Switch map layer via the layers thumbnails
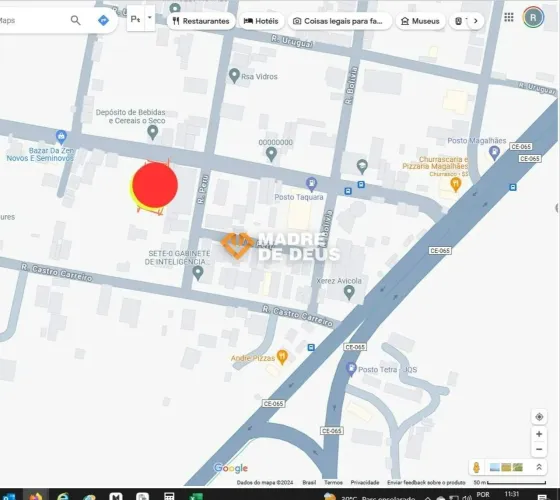 [506, 467]
